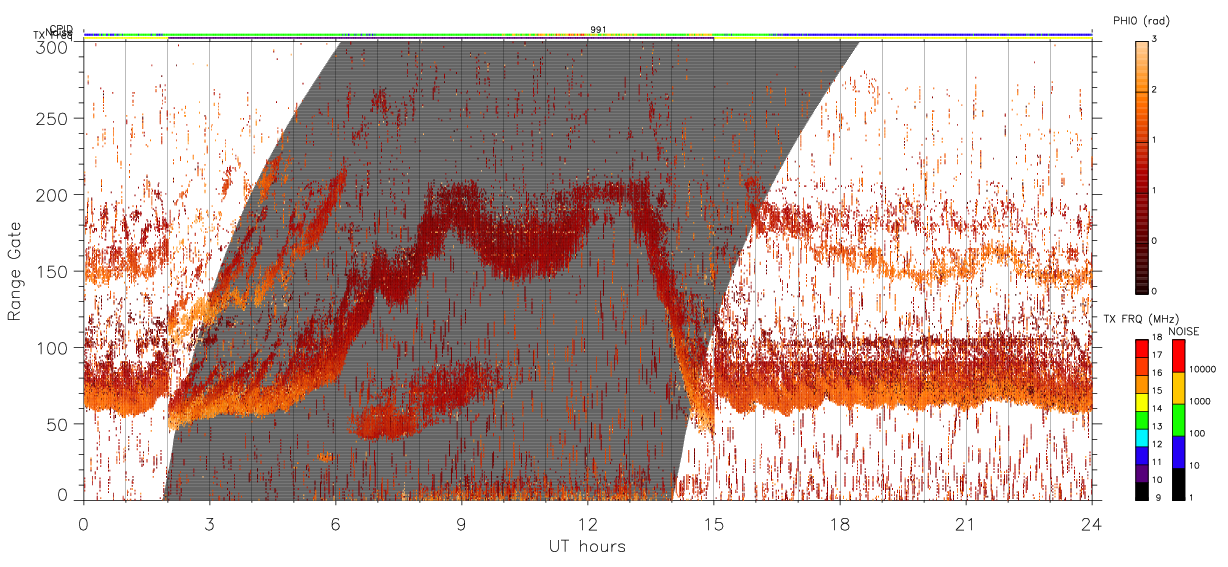1228x567 pixels.
Task: Click the y-axis tick label 250
Action: point(53,118)
